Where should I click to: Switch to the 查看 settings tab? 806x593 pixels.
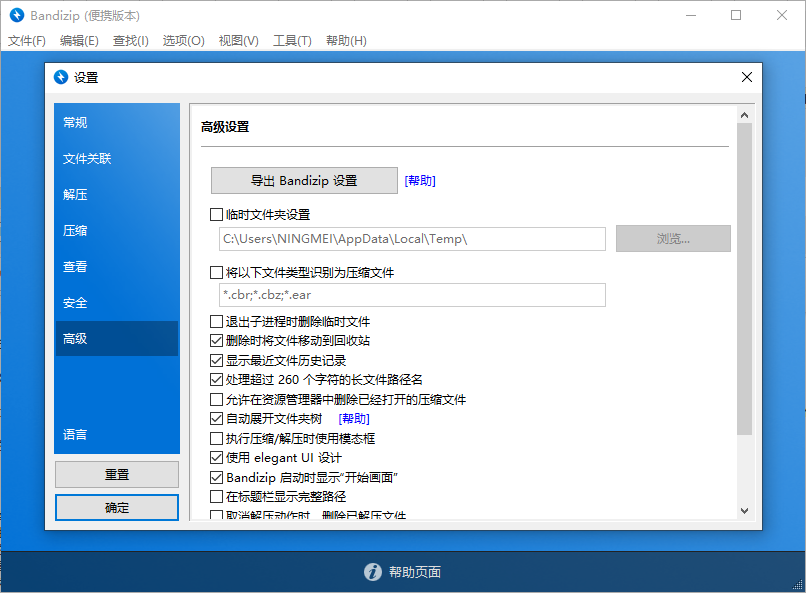click(117, 266)
